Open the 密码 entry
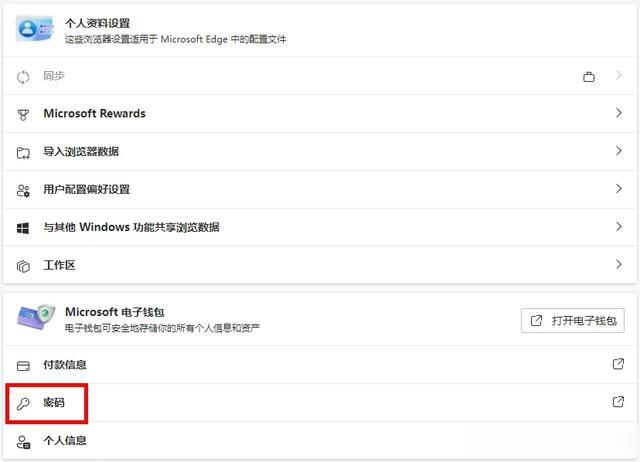The width and height of the screenshot is (640, 462). click(320, 402)
